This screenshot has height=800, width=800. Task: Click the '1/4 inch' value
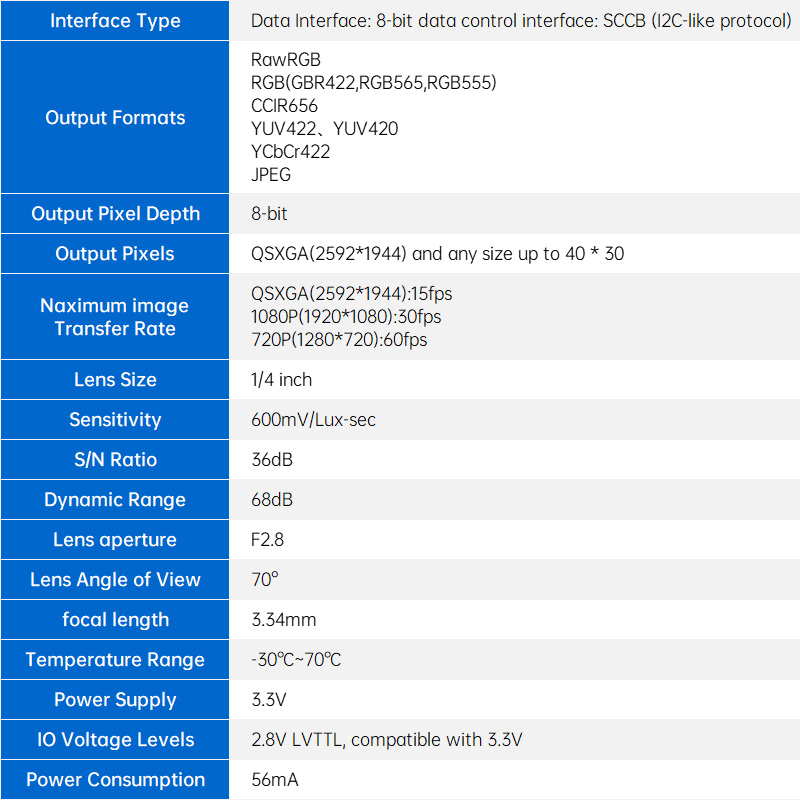point(281,380)
